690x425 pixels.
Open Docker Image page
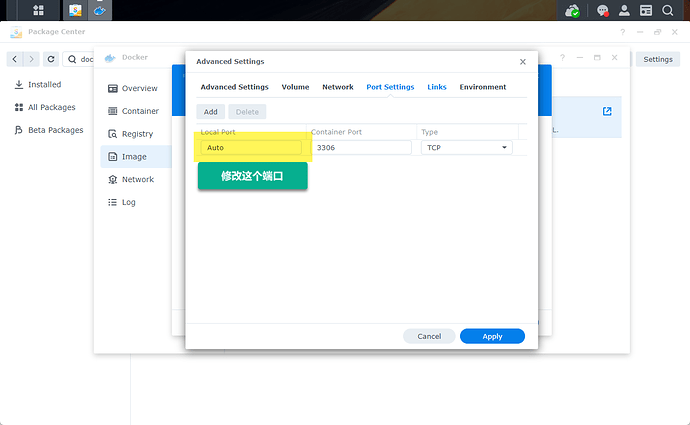(x=136, y=157)
